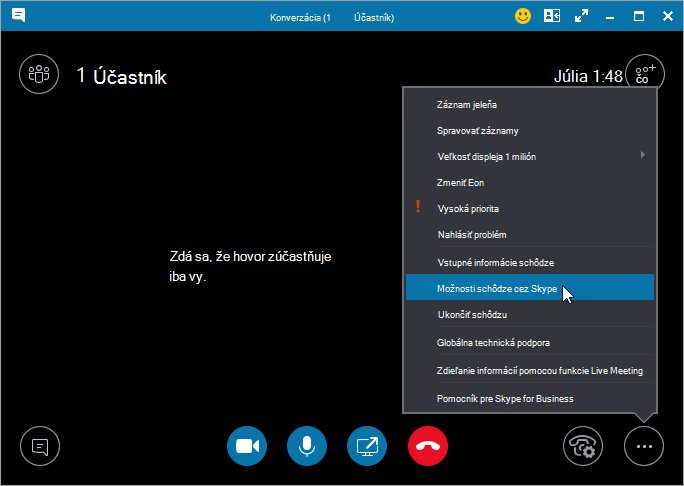The width and height of the screenshot is (684, 486).
Task: Choose Nahlásiť problém menu option
Action: [530, 235]
